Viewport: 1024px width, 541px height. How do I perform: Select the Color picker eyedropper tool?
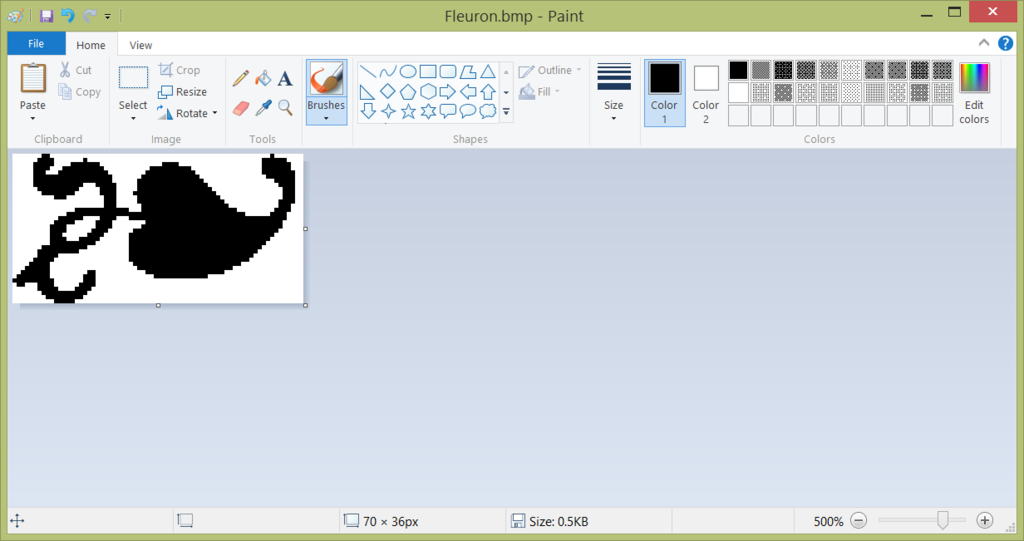click(263, 107)
